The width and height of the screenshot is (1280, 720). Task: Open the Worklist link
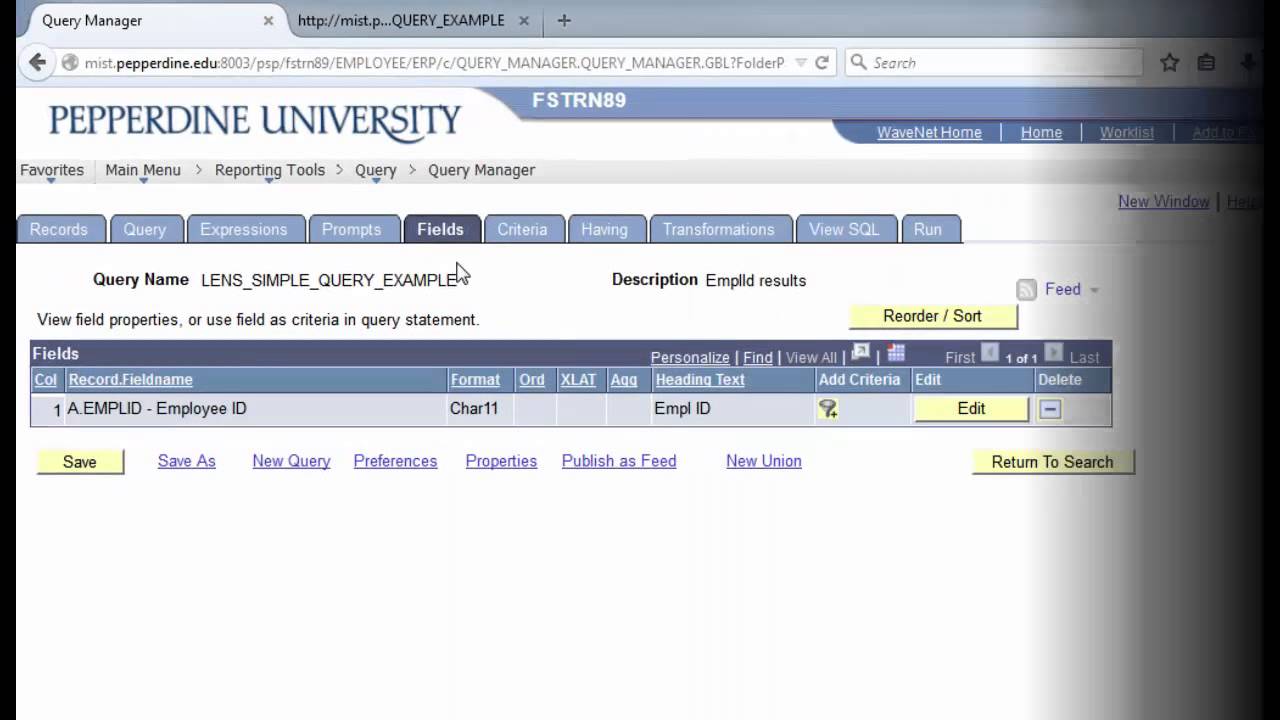[1127, 132]
